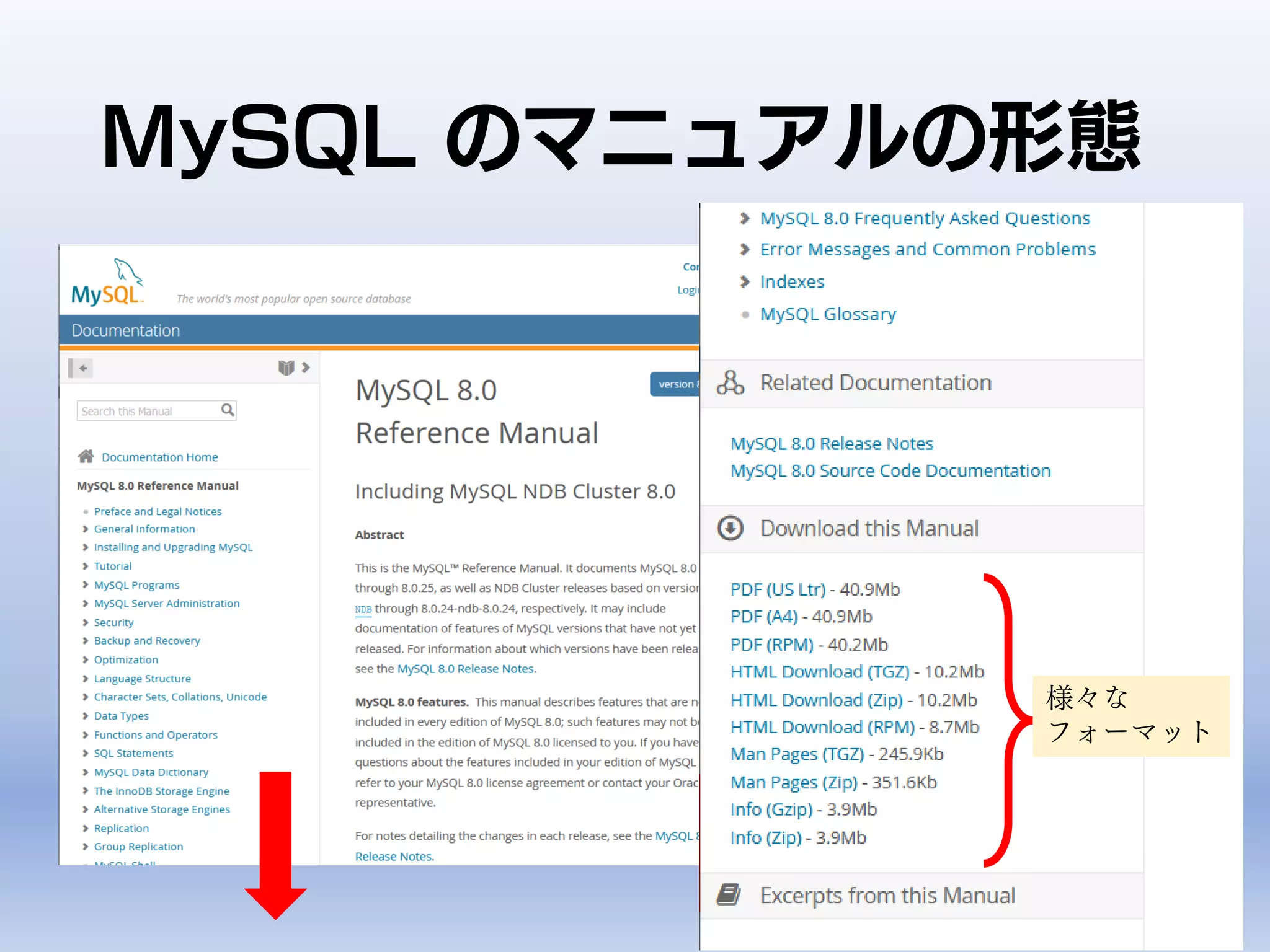Viewport: 1270px width, 952px height.
Task: Collapse sidebar with left arrow icon
Action: click(81, 368)
